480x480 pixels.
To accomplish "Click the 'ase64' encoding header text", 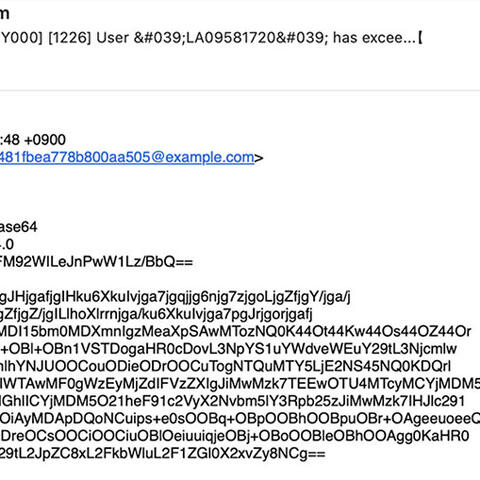I will (18, 227).
